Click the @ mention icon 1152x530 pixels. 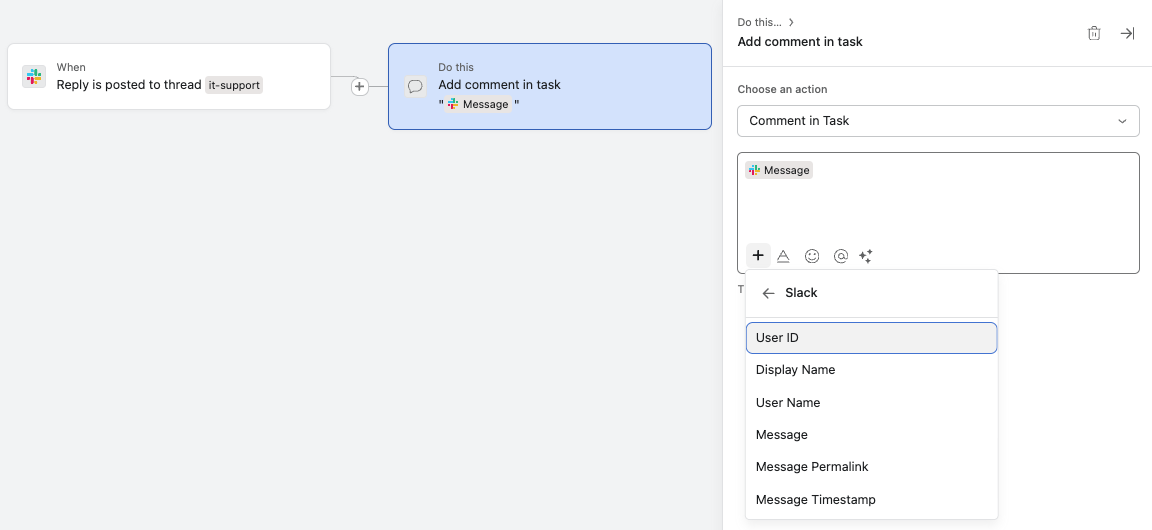[841, 256]
